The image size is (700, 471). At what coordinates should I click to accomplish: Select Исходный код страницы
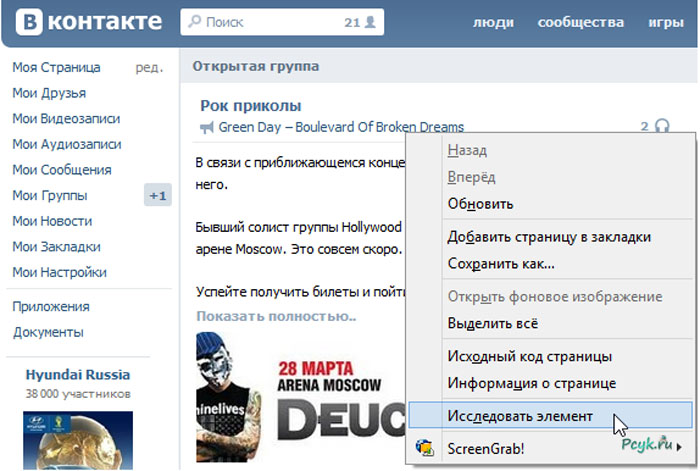[529, 356]
